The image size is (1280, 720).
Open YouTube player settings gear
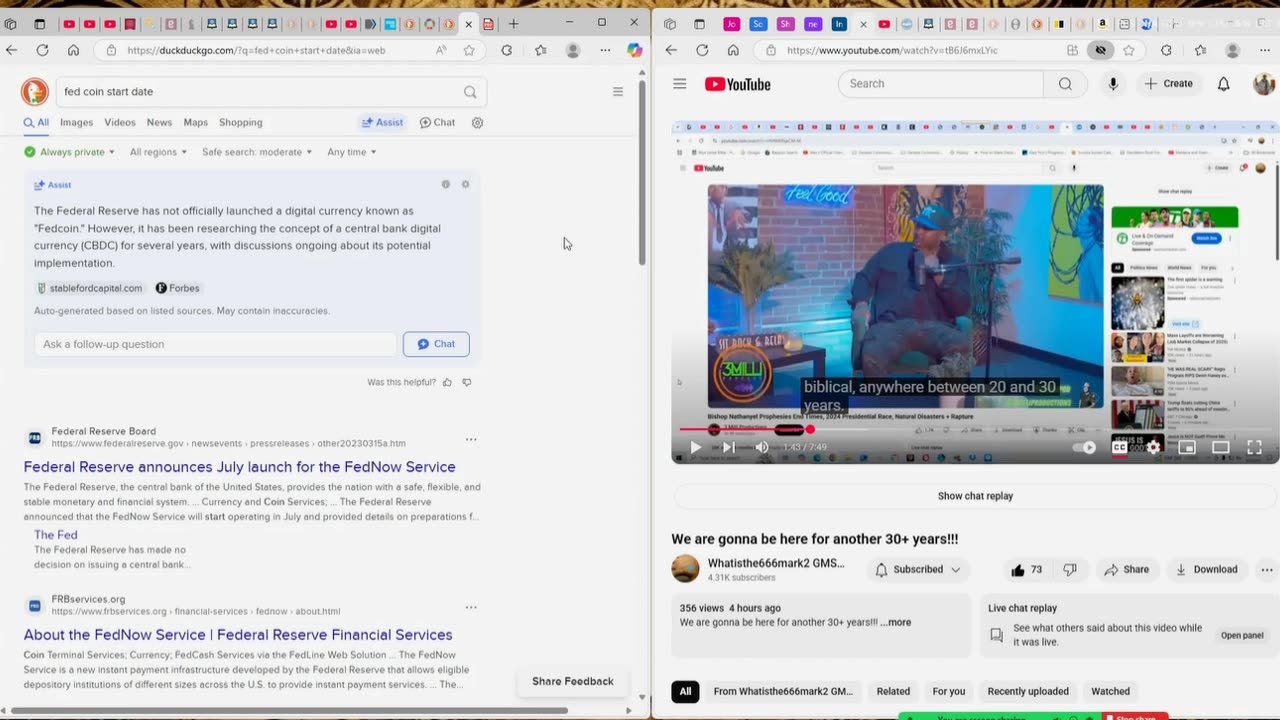pos(1153,447)
